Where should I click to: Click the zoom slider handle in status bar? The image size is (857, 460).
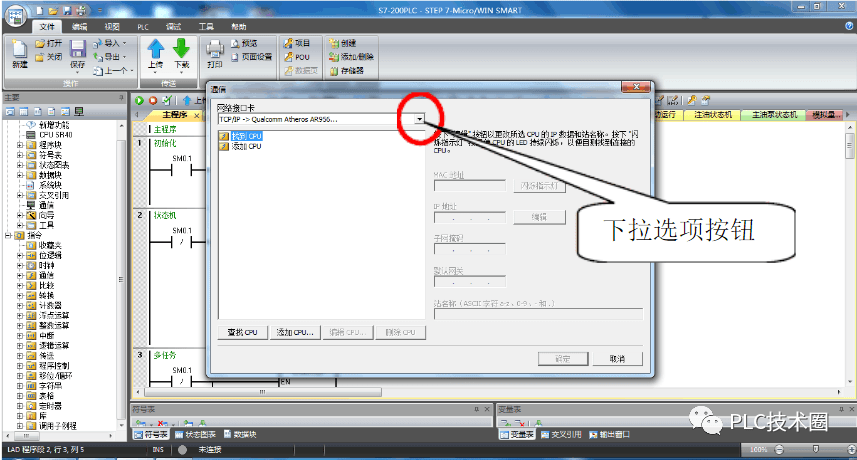(x=816, y=449)
